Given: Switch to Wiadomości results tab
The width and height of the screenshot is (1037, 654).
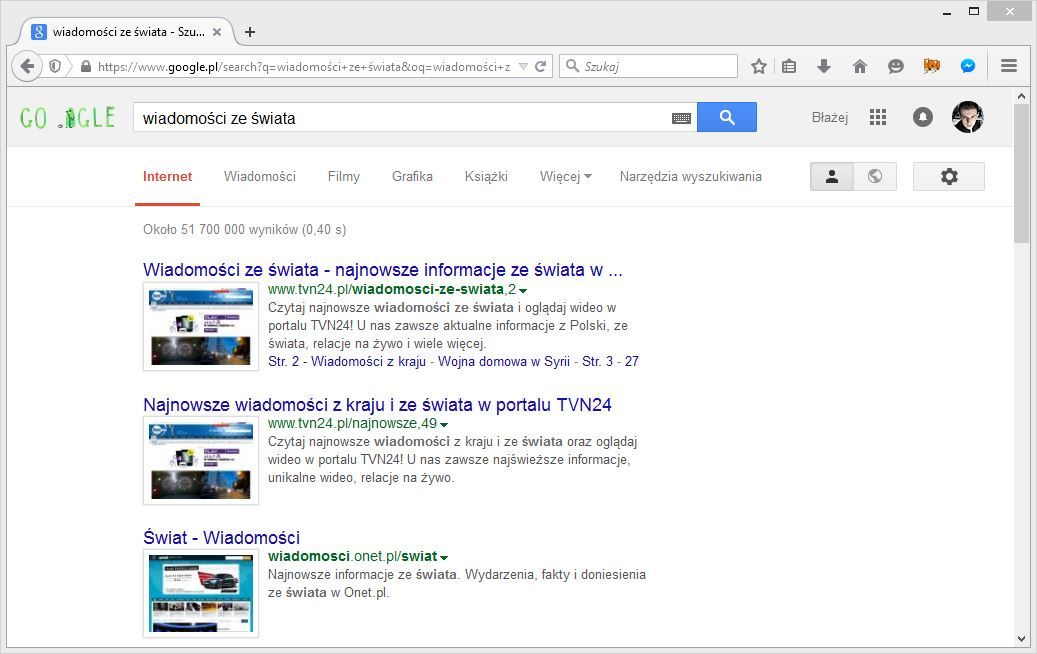Looking at the screenshot, I should click(259, 177).
